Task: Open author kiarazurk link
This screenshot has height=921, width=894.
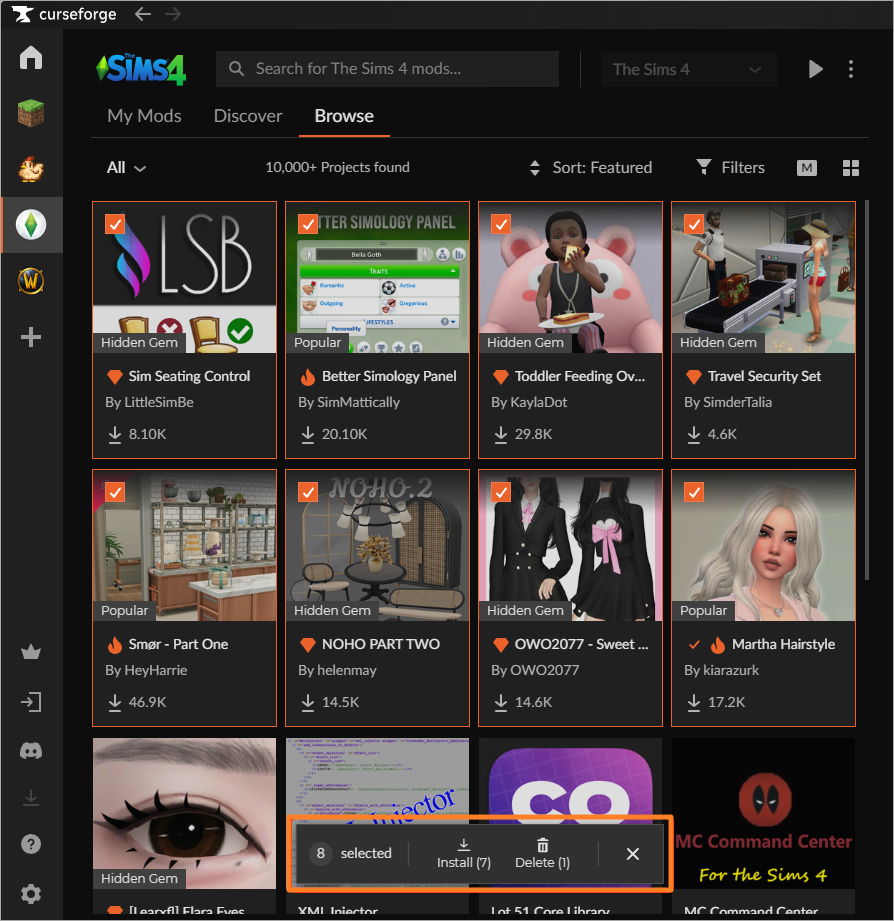Action: pos(730,670)
